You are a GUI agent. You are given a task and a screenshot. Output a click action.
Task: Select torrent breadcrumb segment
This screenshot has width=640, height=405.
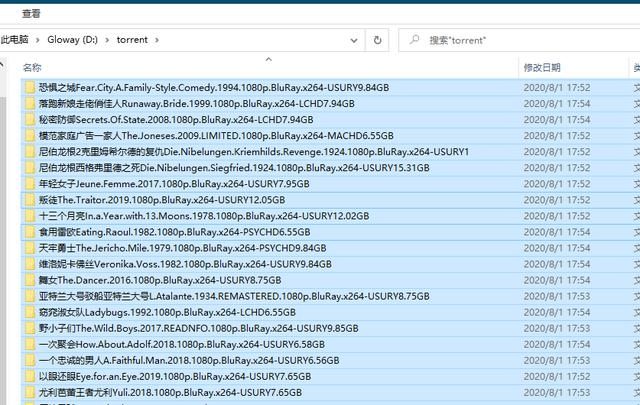(x=132, y=40)
